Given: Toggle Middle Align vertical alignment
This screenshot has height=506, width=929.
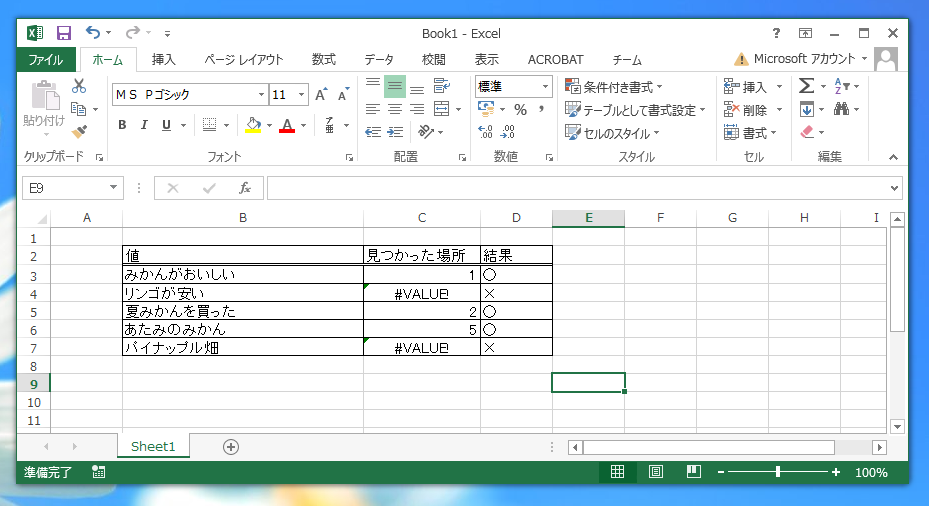Looking at the screenshot, I should pyautogui.click(x=395, y=87).
